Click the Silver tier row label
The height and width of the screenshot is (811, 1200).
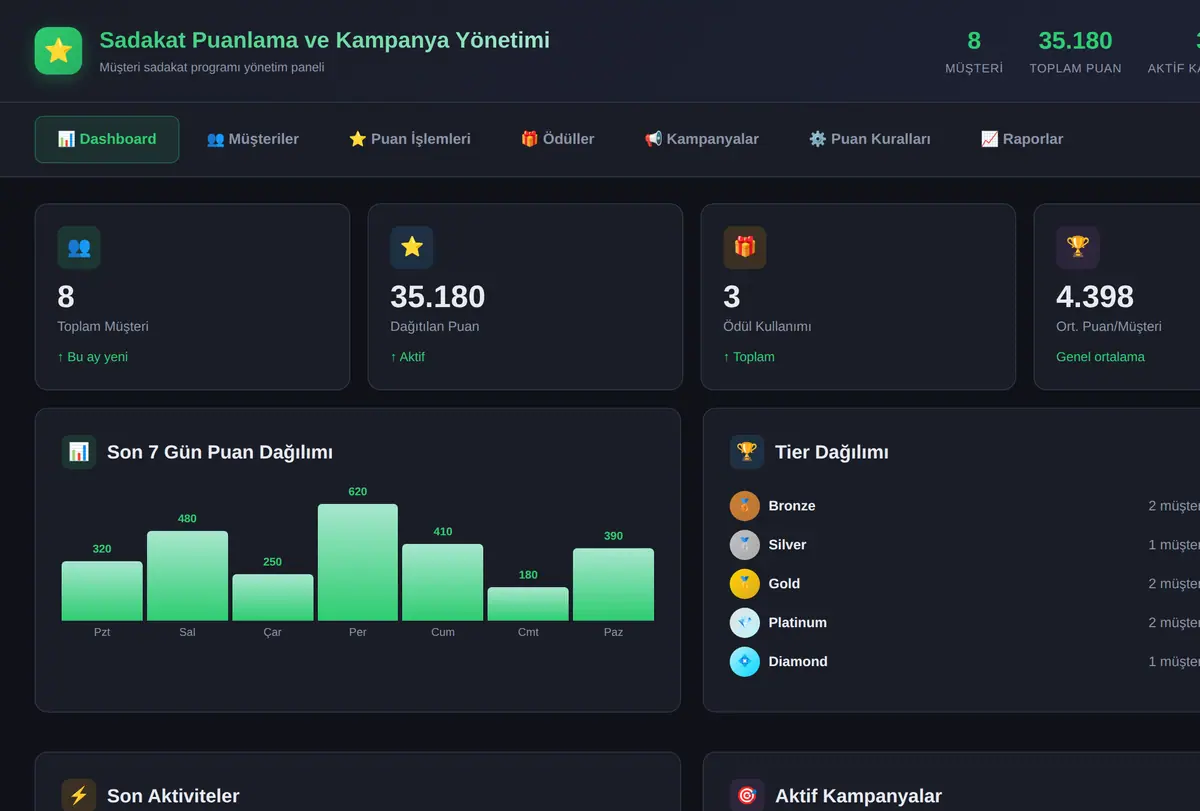pos(788,545)
